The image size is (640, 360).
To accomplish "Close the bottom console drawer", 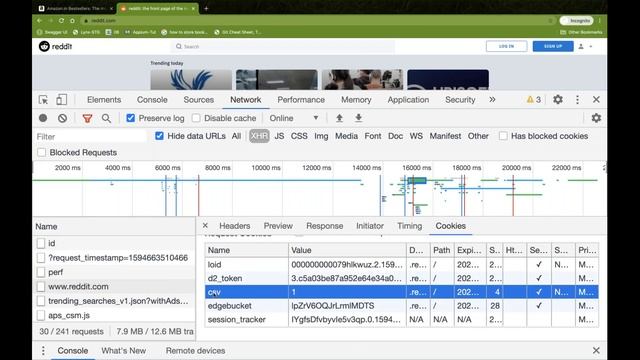I will tap(596, 351).
